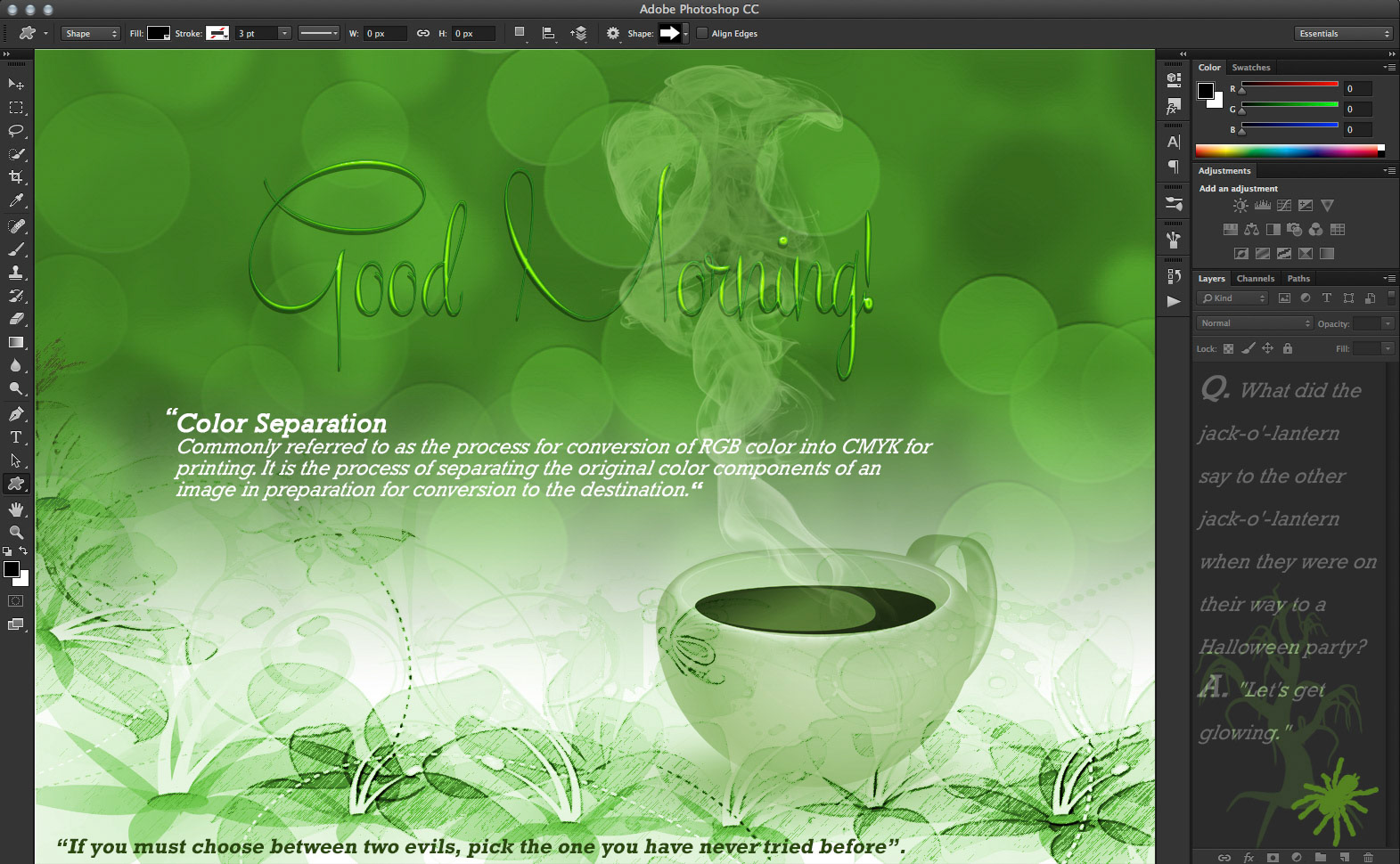Toggle filter for type layers

(x=1327, y=298)
